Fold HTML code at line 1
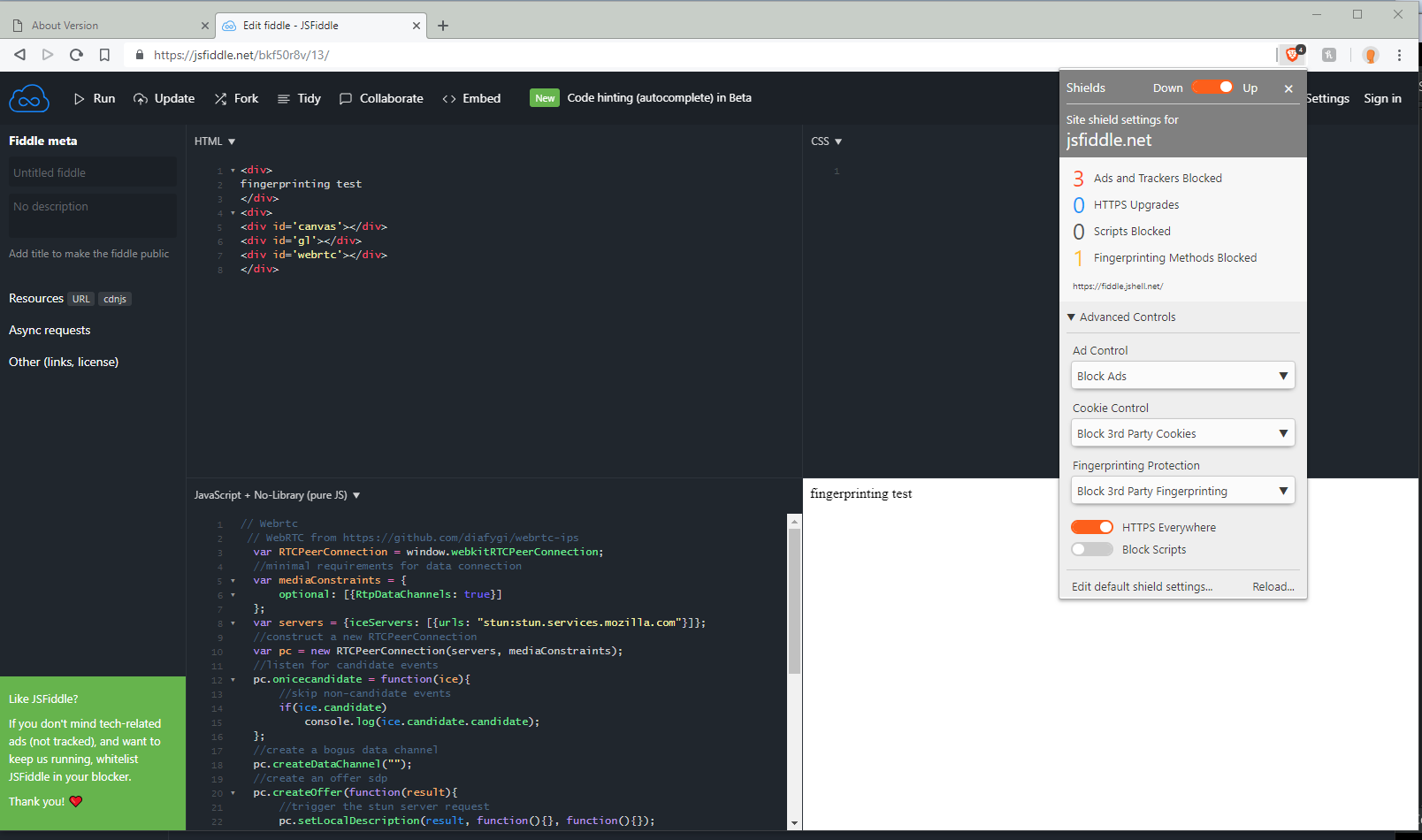 [233, 171]
